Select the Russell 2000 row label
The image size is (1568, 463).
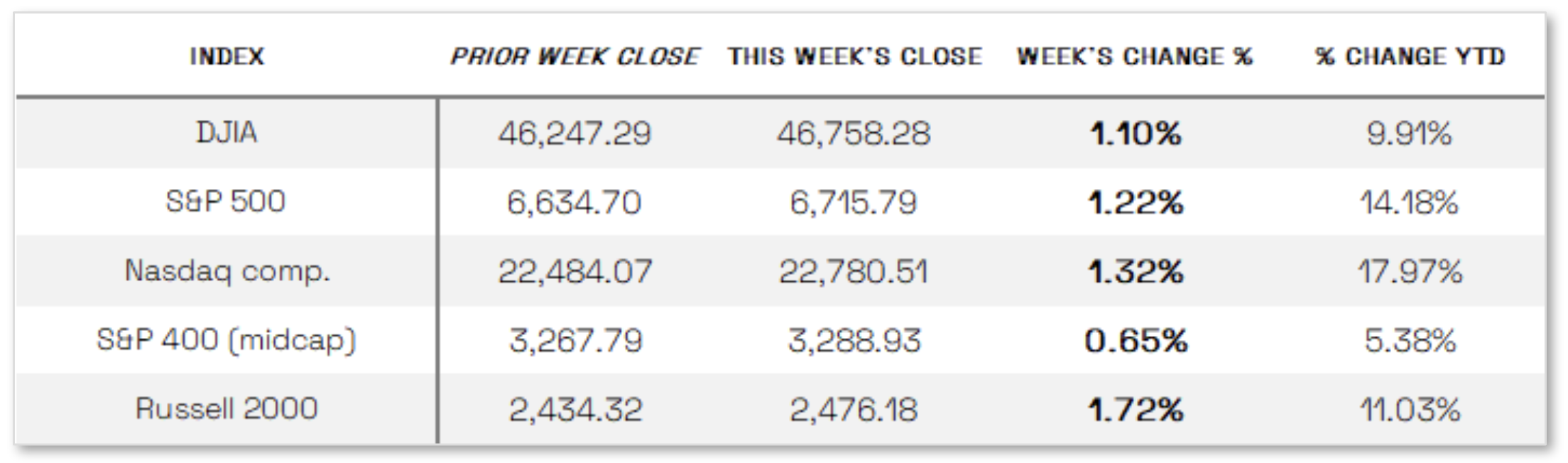tap(227, 409)
